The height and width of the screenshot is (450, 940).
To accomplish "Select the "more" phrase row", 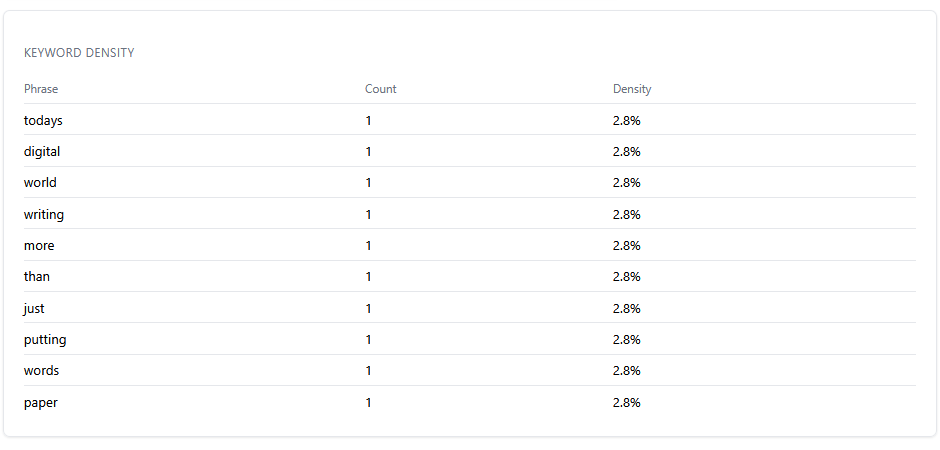I will [x=39, y=246].
